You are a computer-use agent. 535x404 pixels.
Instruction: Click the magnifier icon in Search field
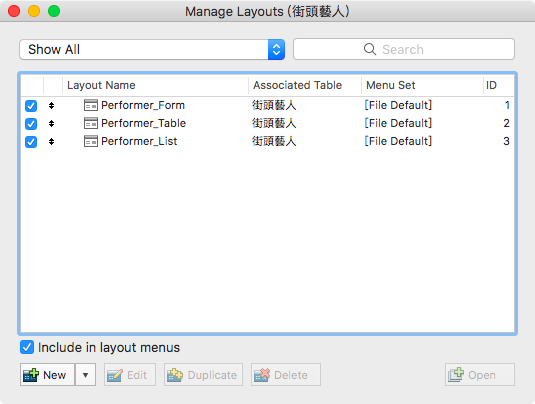coord(370,49)
